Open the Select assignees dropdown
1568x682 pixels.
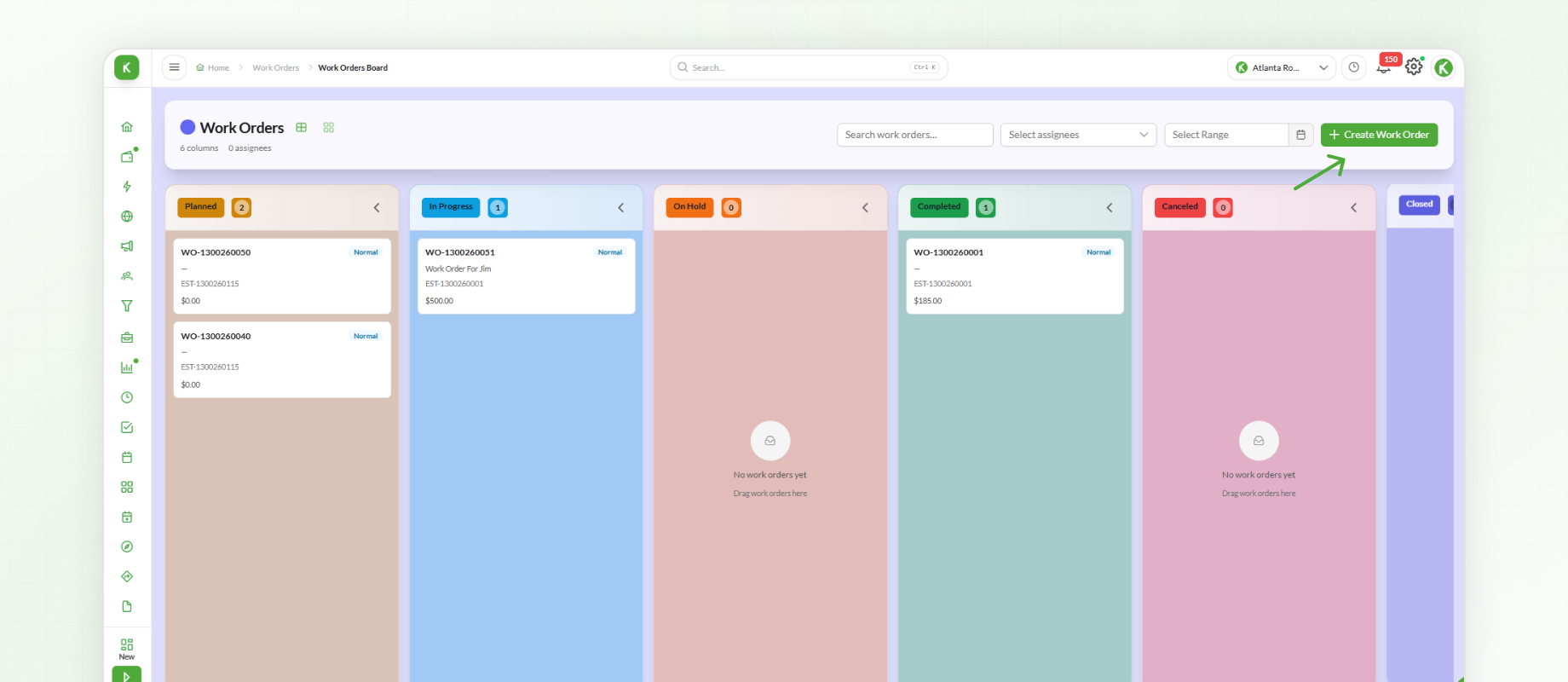(x=1078, y=135)
